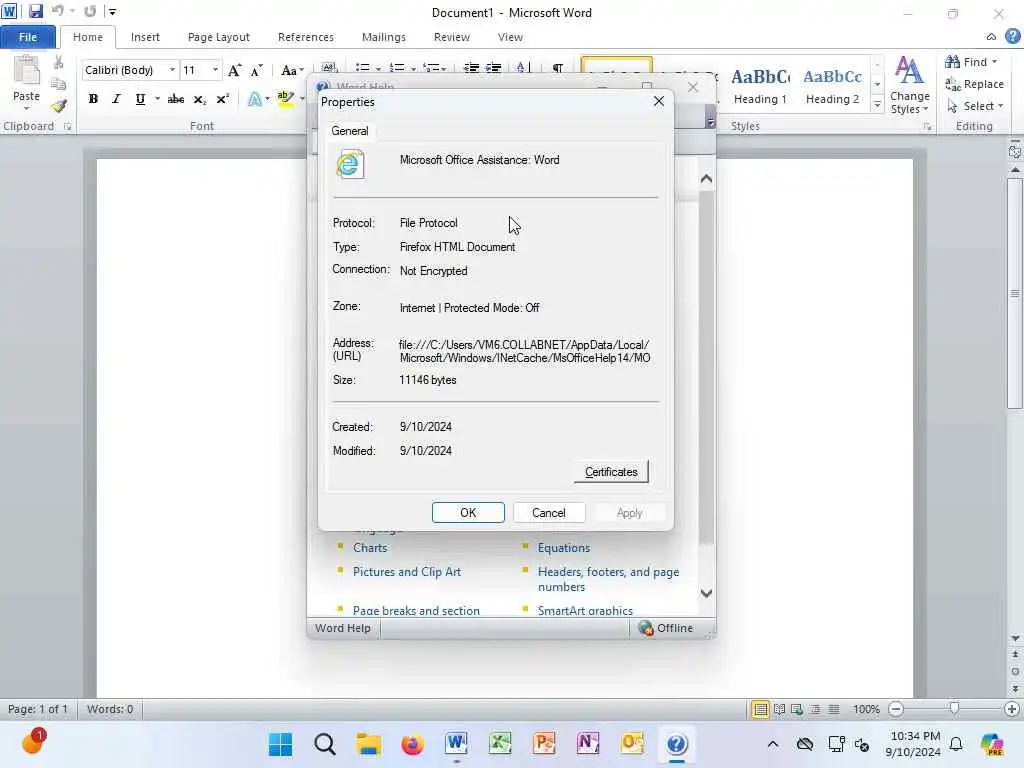The height and width of the screenshot is (768, 1024).
Task: Click the Undo arrow icon
Action: [57, 11]
